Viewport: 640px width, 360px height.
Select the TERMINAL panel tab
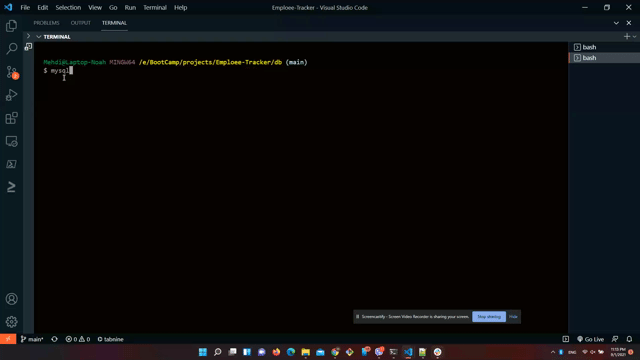(x=114, y=23)
